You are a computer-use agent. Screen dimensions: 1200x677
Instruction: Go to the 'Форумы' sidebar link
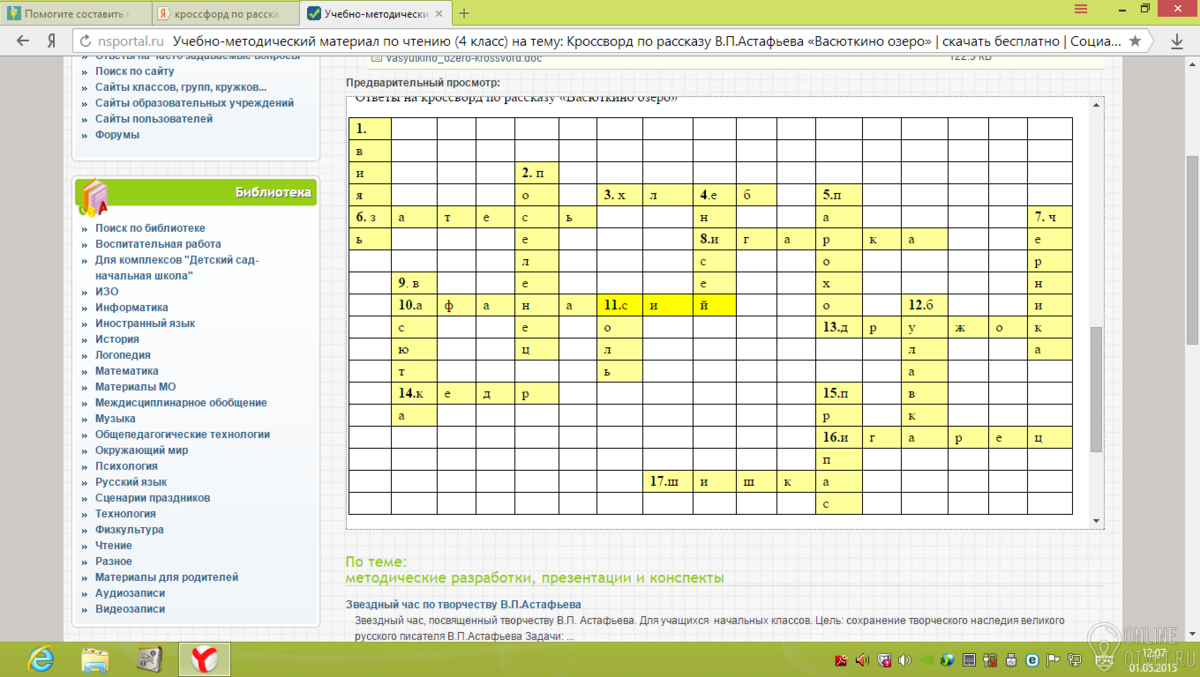click(x=117, y=135)
